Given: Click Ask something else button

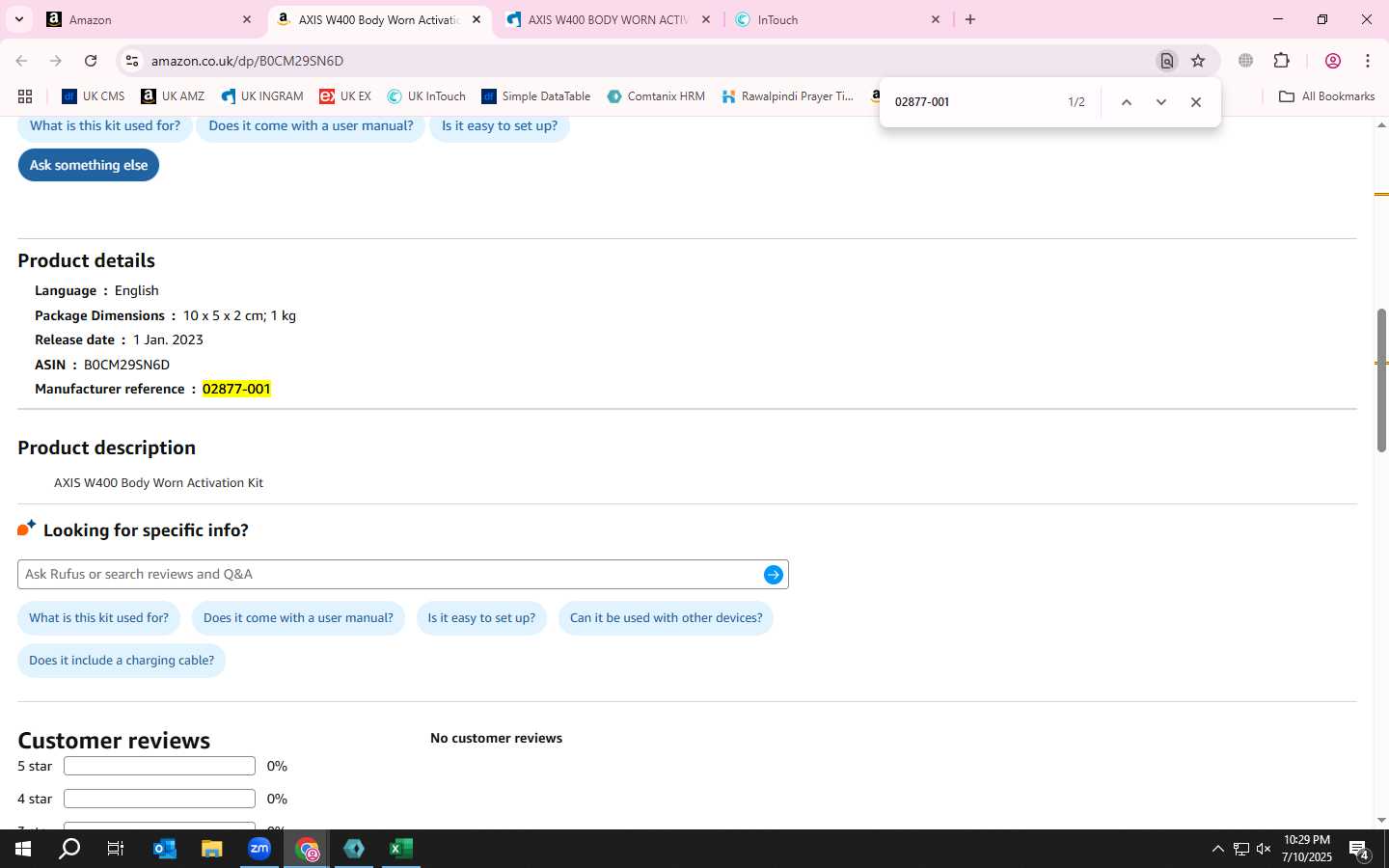Looking at the screenshot, I should click(89, 165).
